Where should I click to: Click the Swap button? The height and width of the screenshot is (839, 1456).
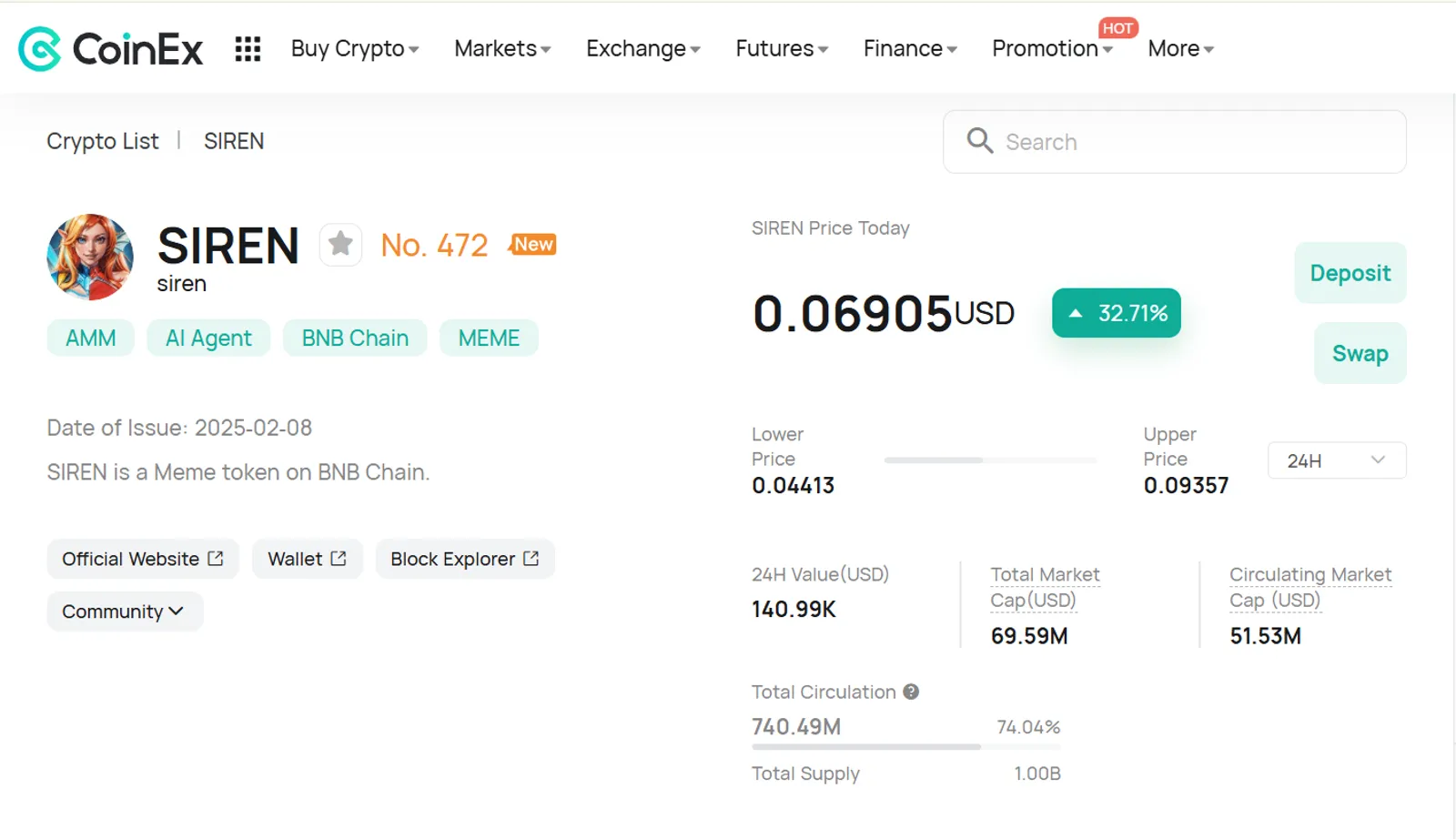(x=1360, y=353)
